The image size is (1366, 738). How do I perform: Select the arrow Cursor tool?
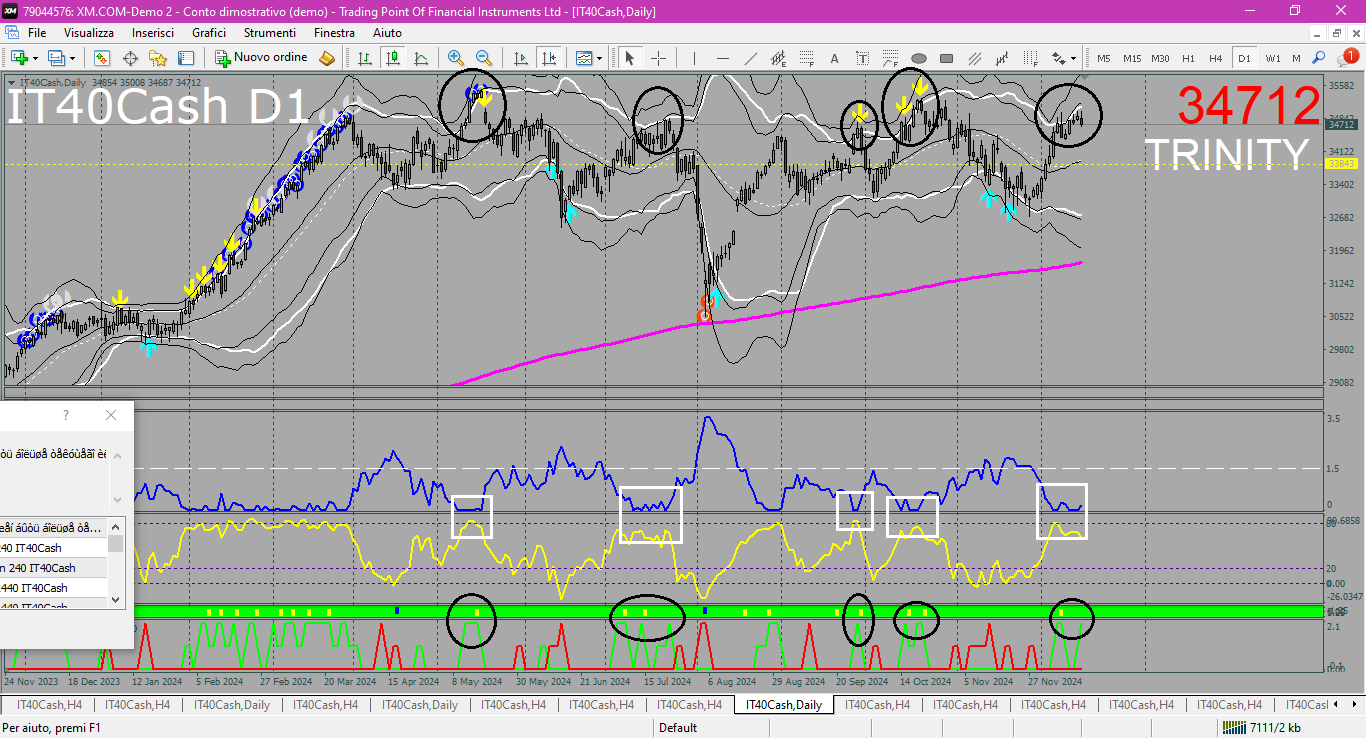[x=630, y=58]
